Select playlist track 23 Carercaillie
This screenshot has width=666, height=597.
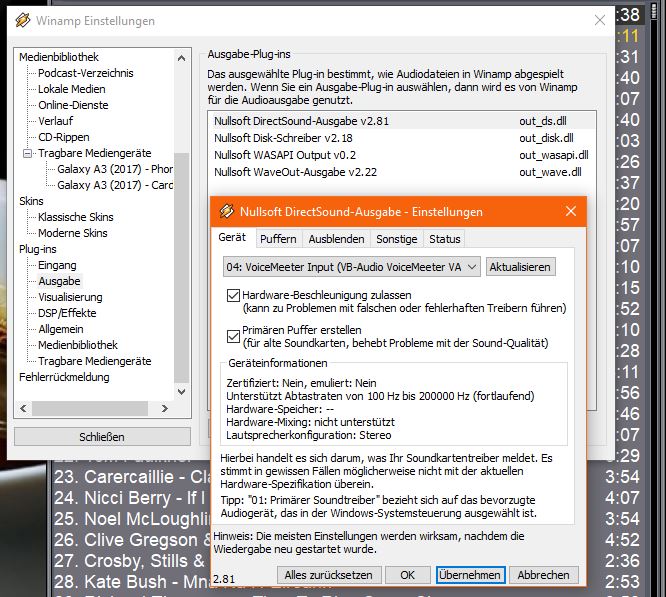tap(132, 477)
